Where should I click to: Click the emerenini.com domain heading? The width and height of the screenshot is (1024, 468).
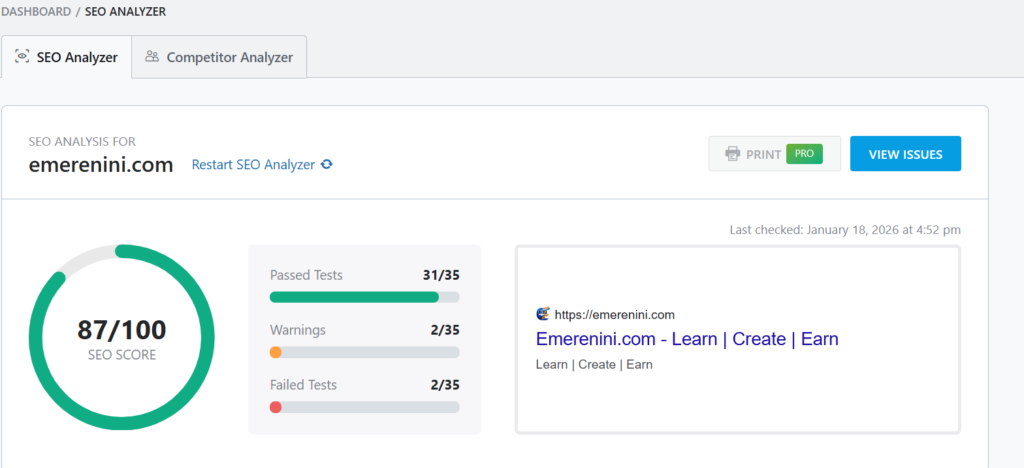tap(101, 164)
